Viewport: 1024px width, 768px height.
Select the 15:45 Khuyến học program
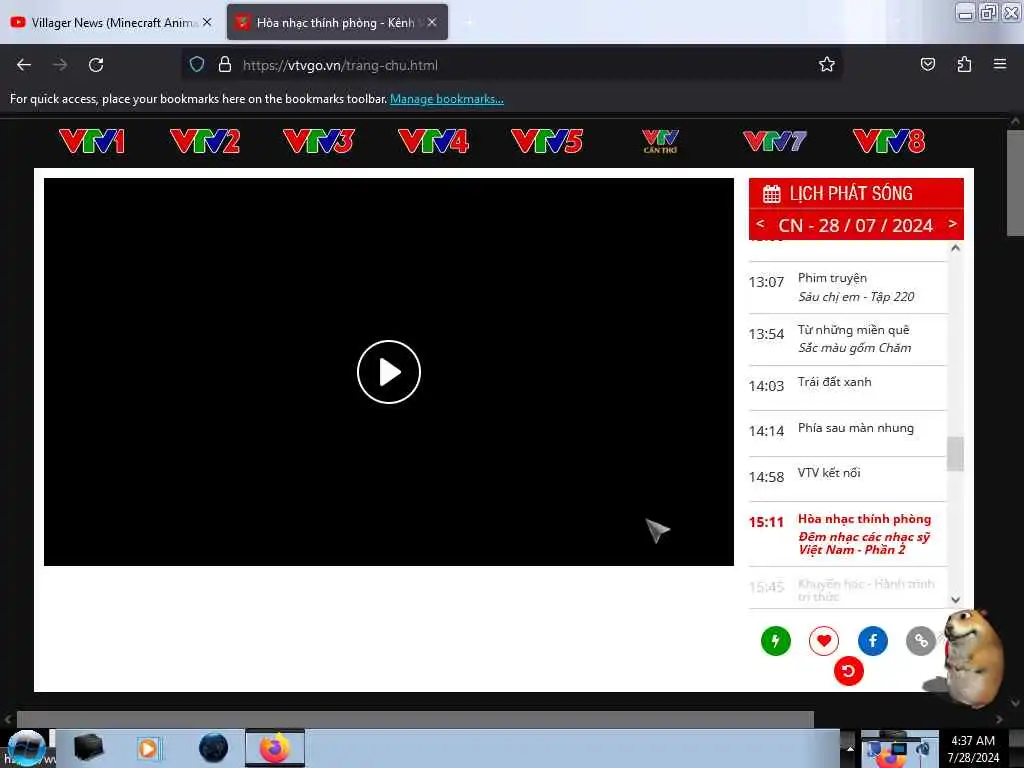[848, 588]
